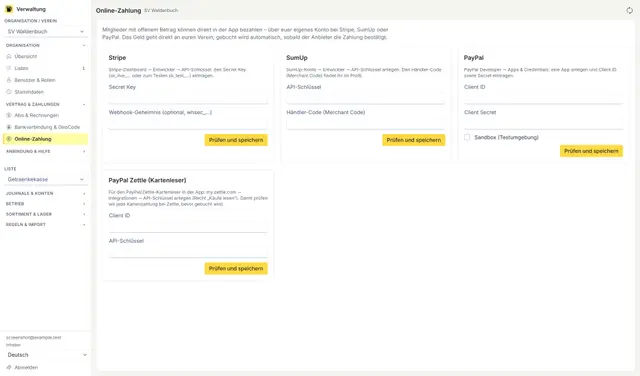640x376 pixels.
Task: Open the Stammdaten page
Action: click(x=46, y=92)
